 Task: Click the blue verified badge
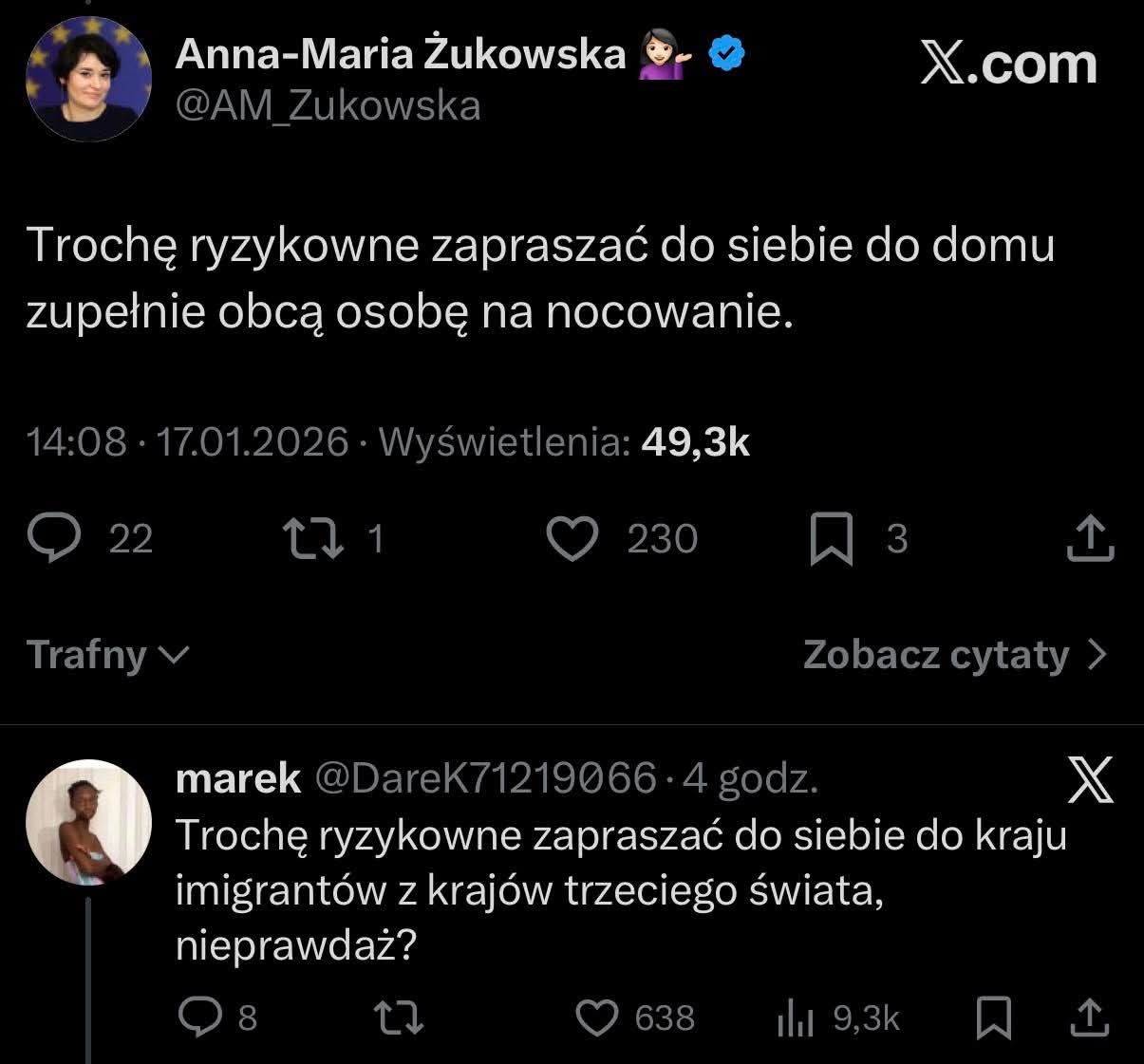click(x=727, y=55)
